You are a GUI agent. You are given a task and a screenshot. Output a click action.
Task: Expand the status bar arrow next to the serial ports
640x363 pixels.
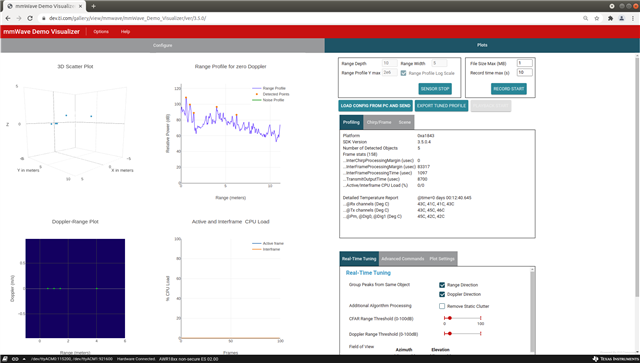(24, 359)
